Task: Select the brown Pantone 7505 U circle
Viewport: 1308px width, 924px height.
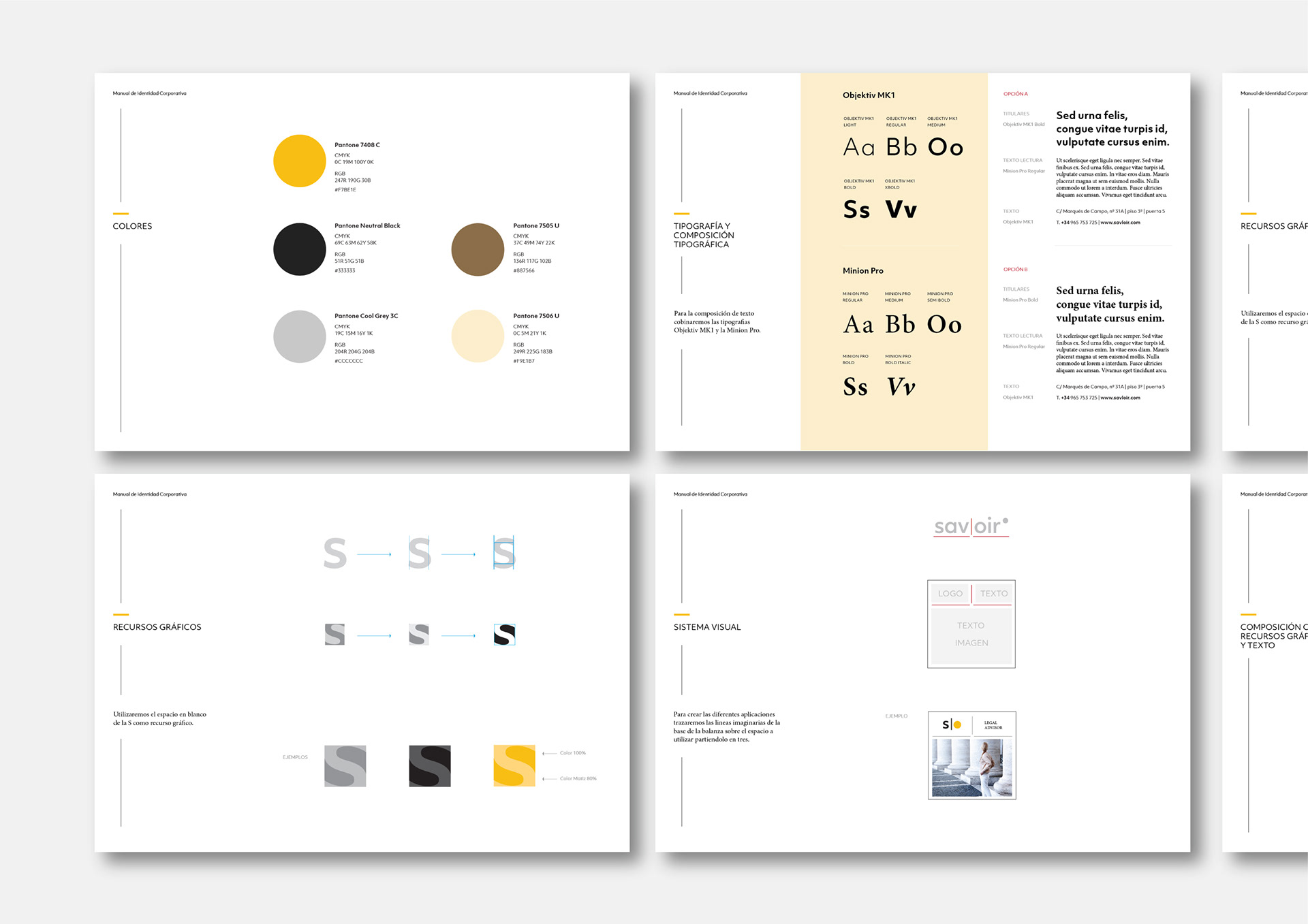Action: pyautogui.click(x=478, y=249)
